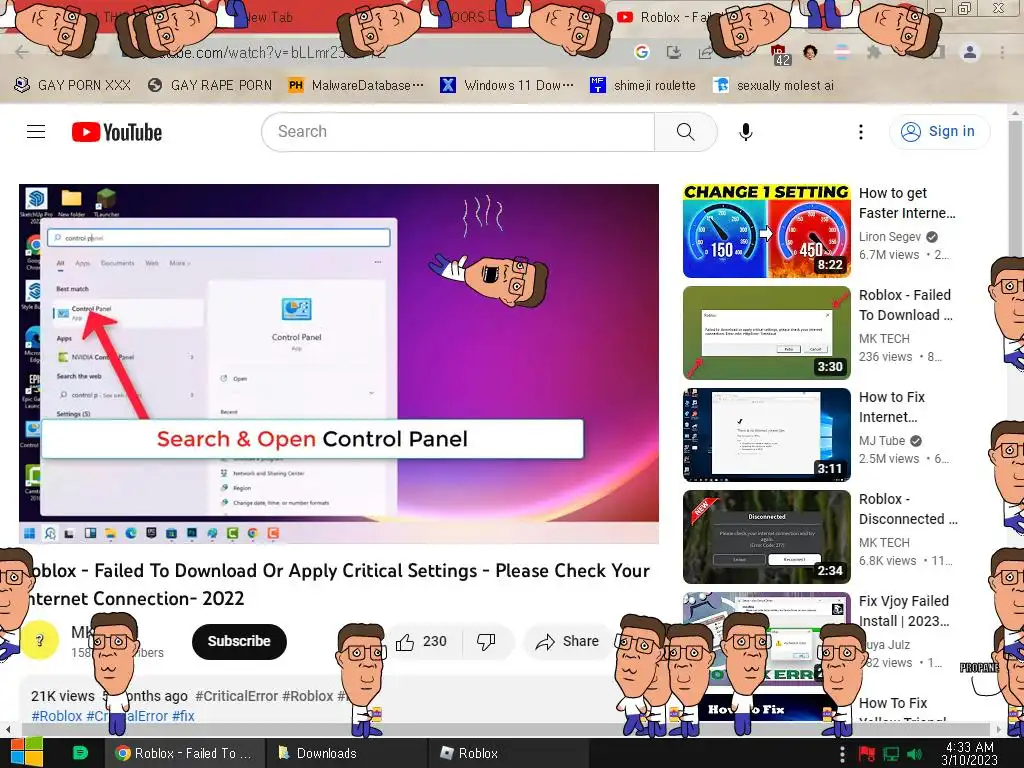Open the 3:11 How to Fix Internet thumbnail
This screenshot has width=1024, height=768.
pyautogui.click(x=767, y=435)
